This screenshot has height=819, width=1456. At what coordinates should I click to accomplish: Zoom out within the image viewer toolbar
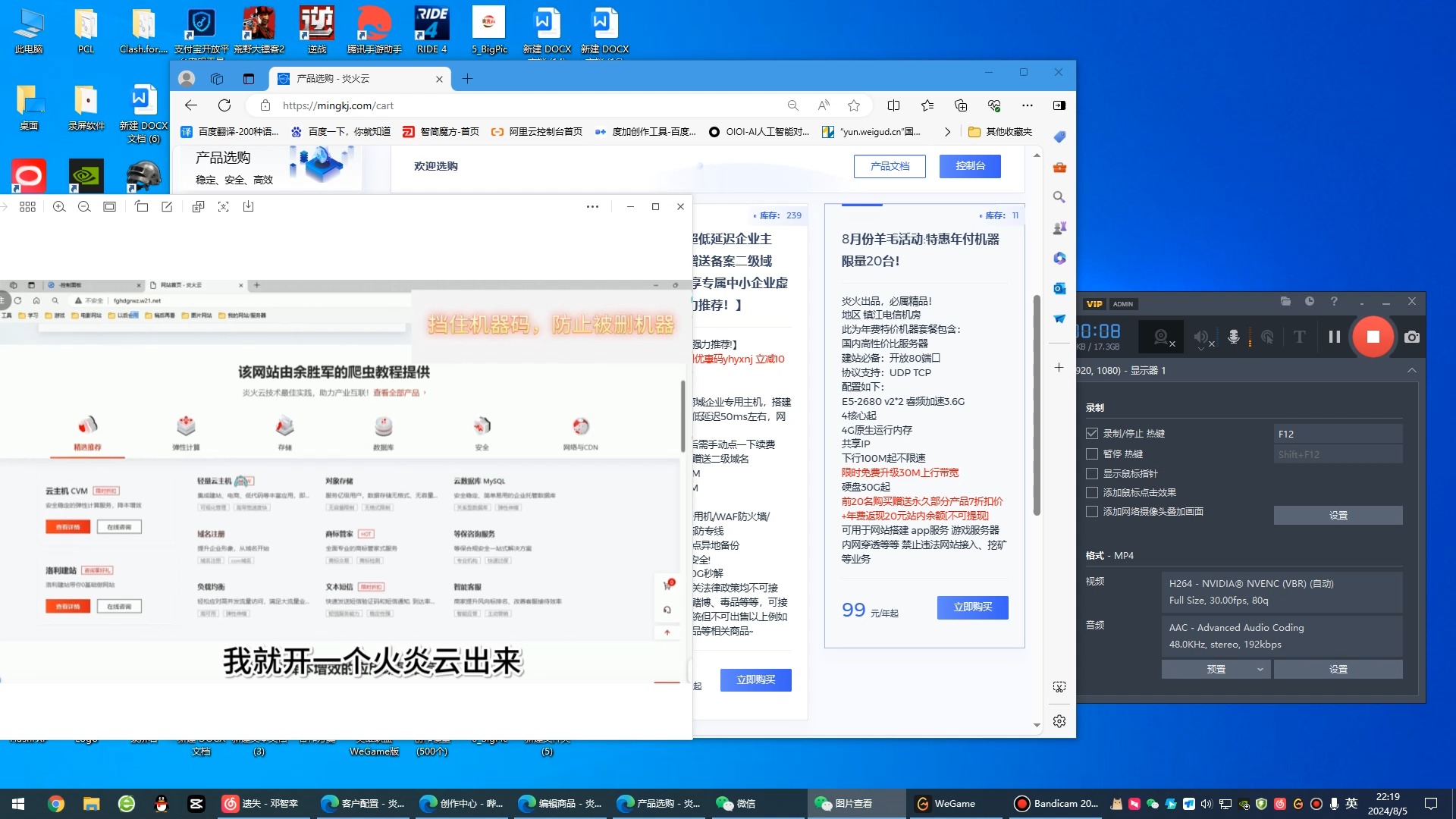pos(84,207)
